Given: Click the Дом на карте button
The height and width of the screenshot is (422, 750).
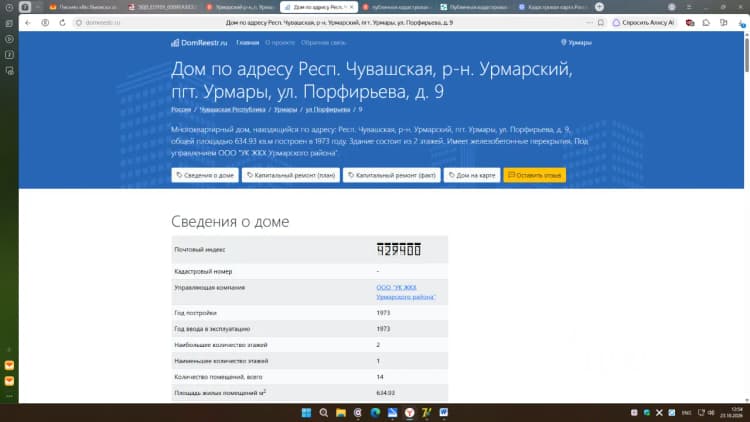Looking at the screenshot, I should click(x=472, y=175).
